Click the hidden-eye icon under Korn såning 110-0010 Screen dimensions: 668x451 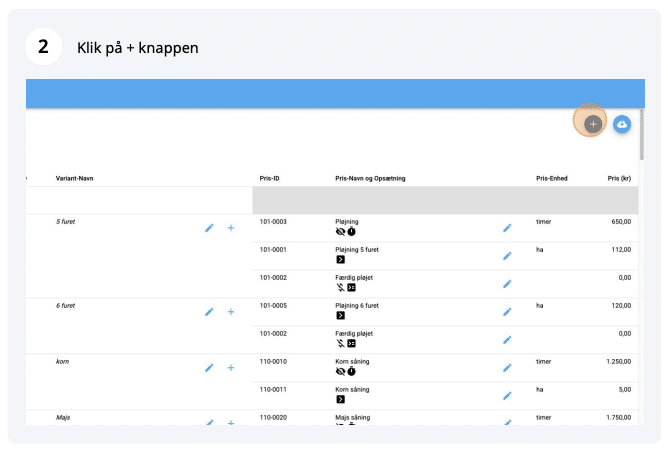340,372
